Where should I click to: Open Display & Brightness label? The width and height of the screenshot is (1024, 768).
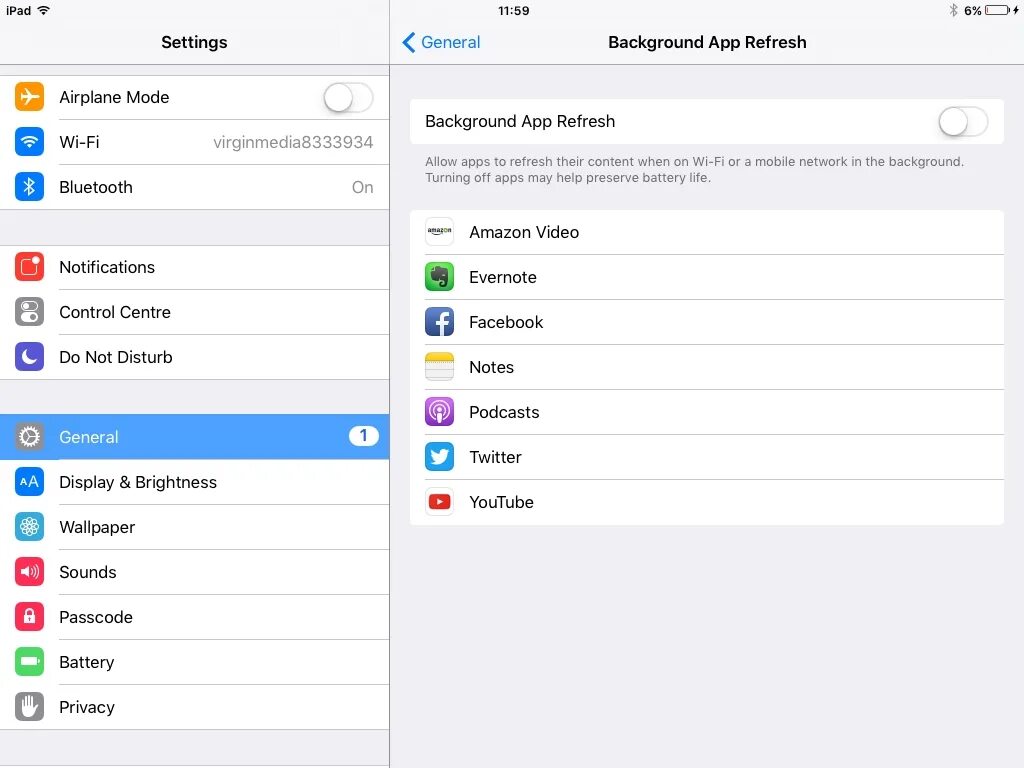pos(138,482)
